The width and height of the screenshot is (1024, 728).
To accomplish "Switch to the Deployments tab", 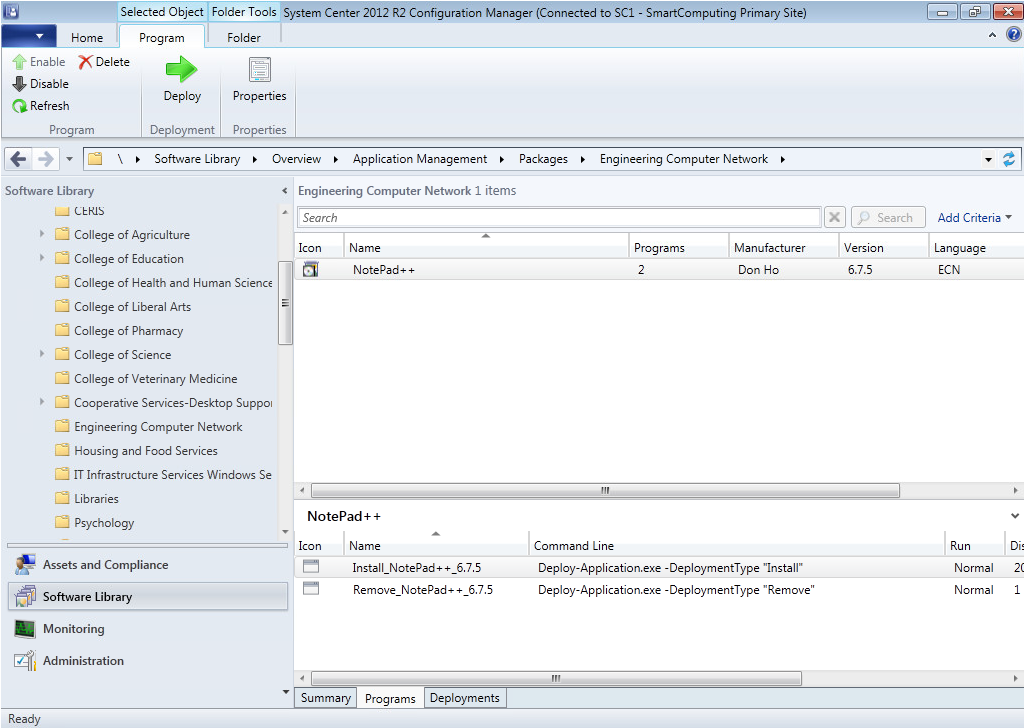I will point(464,698).
